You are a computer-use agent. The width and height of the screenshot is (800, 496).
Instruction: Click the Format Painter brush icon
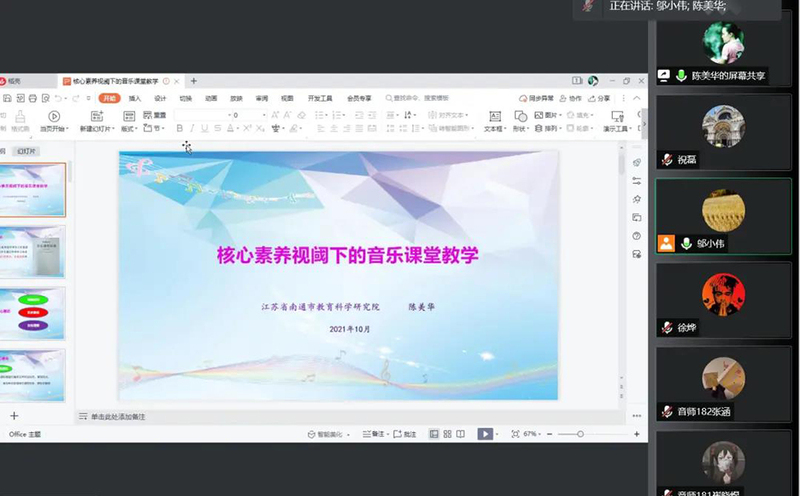(x=20, y=117)
